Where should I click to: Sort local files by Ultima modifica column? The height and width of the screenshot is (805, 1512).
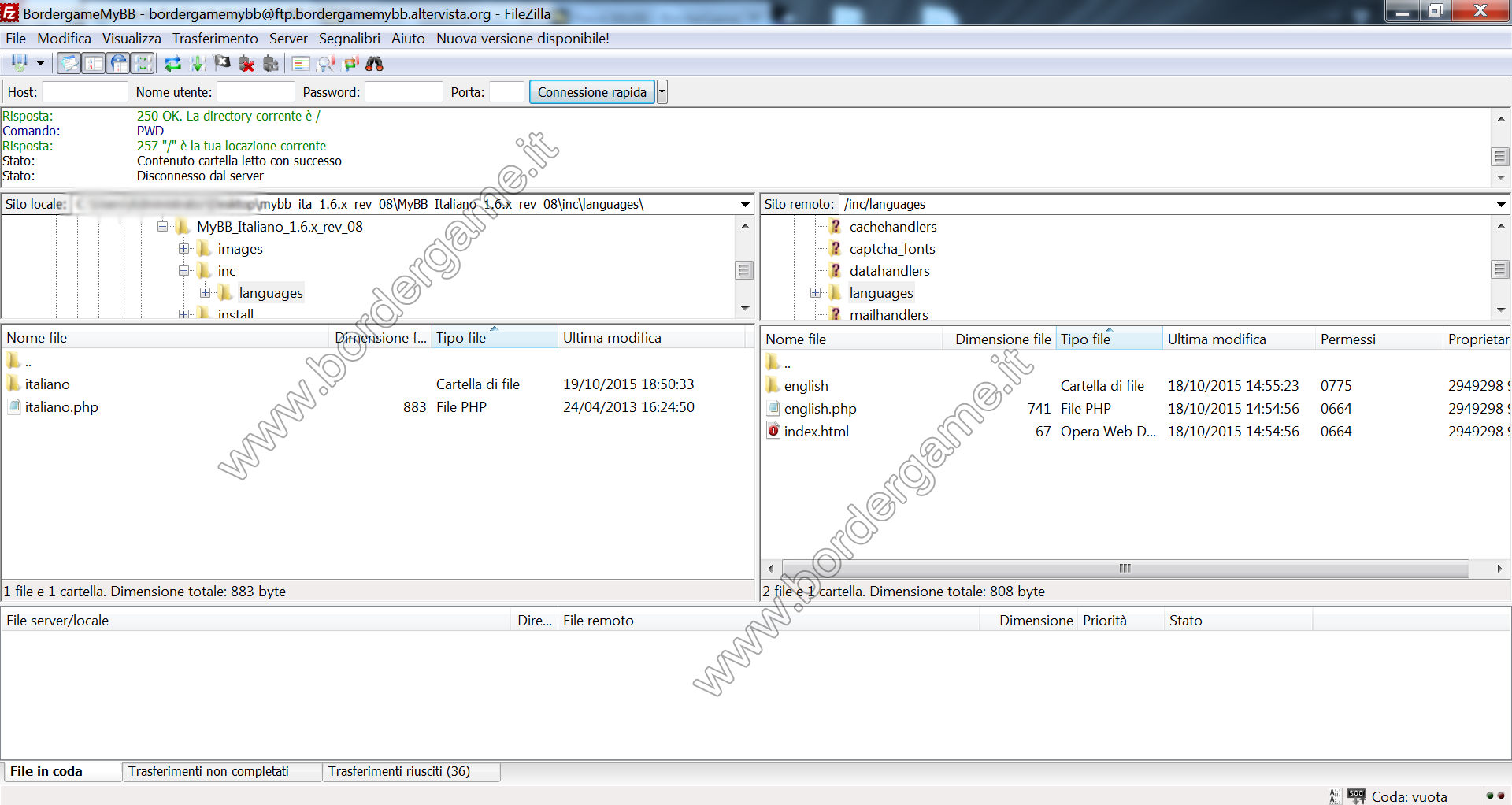pos(650,337)
